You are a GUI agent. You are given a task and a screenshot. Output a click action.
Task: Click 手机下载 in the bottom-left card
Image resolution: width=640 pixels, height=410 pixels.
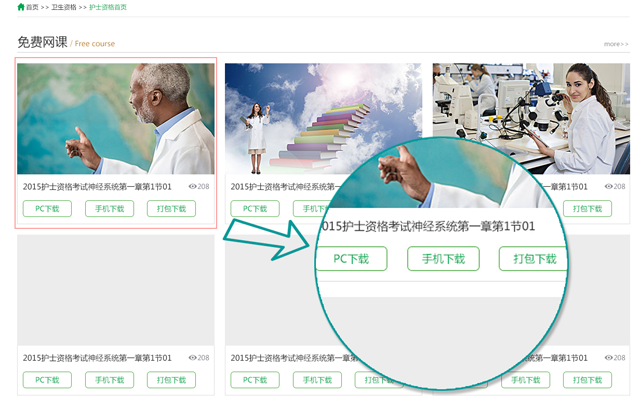[x=109, y=380]
